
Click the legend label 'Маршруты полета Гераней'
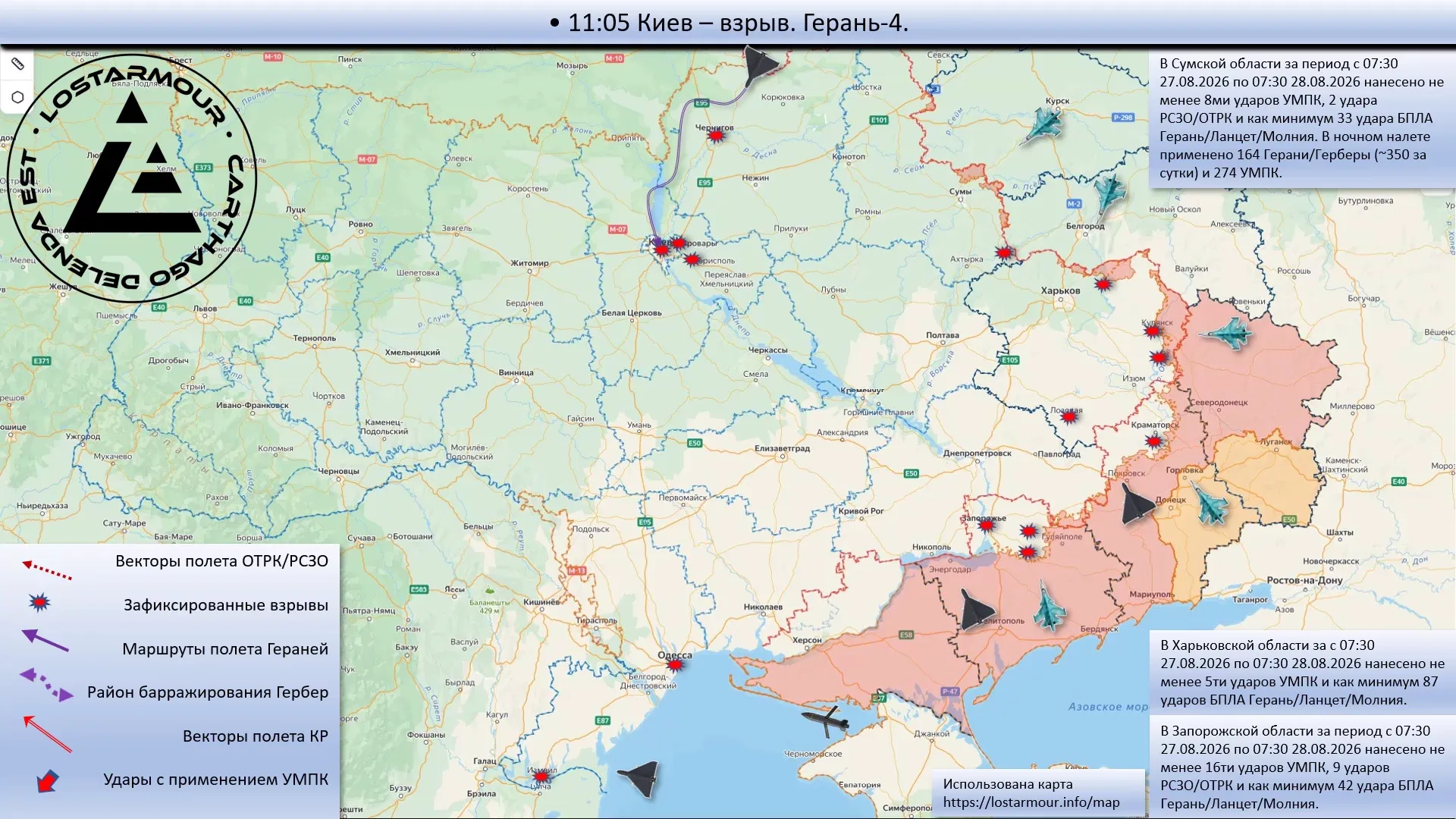[225, 649]
